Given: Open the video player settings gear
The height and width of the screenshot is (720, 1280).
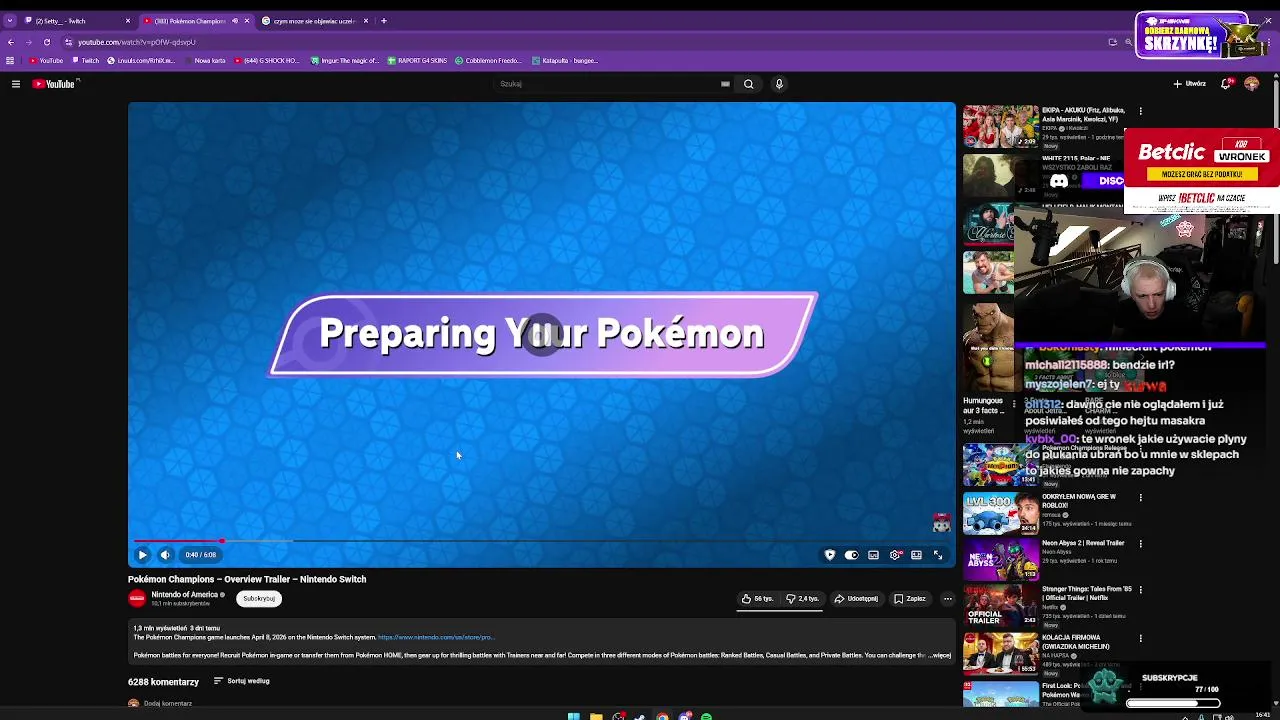Looking at the screenshot, I should [895, 555].
